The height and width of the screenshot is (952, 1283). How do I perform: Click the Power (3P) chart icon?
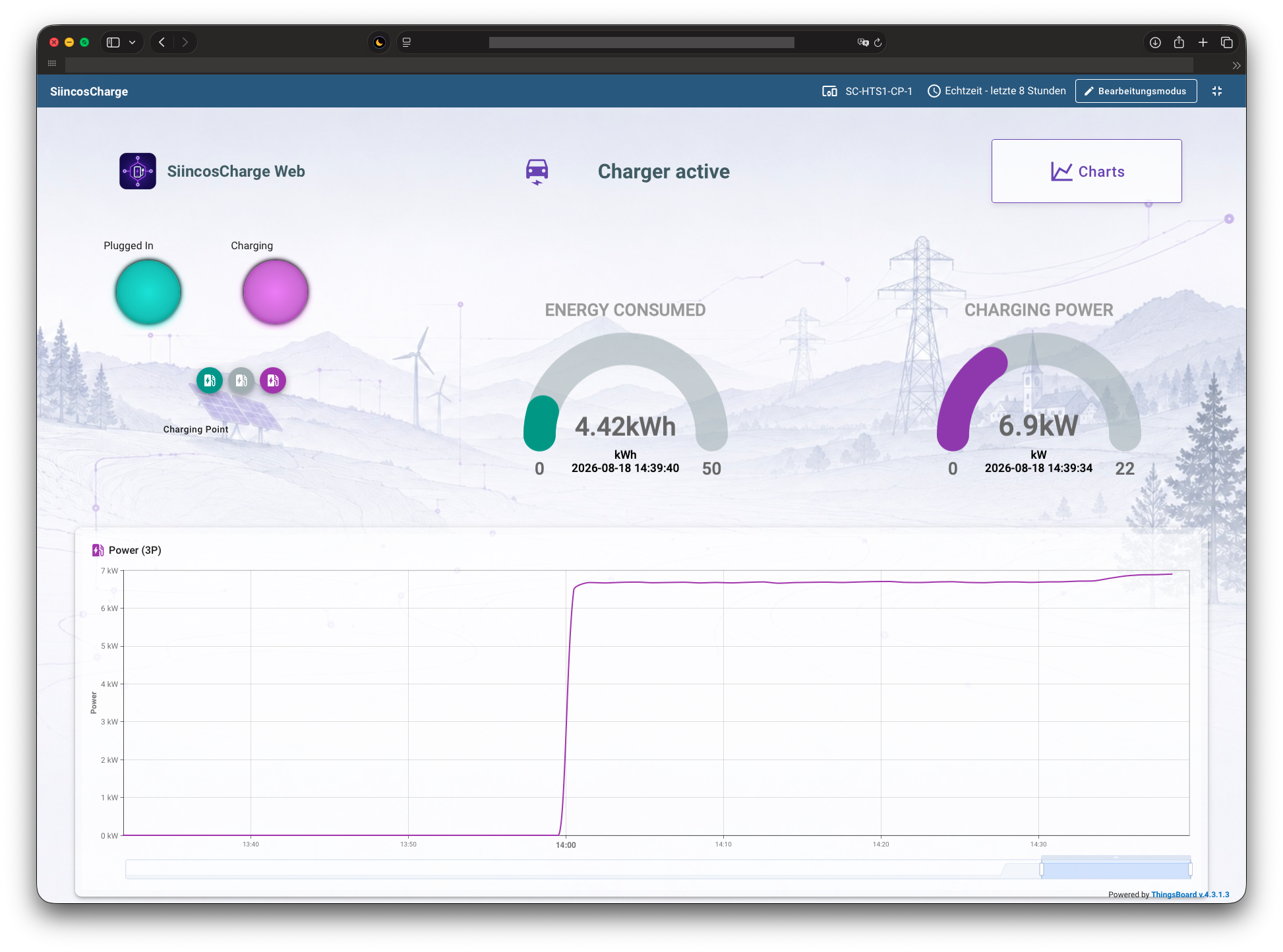click(98, 550)
